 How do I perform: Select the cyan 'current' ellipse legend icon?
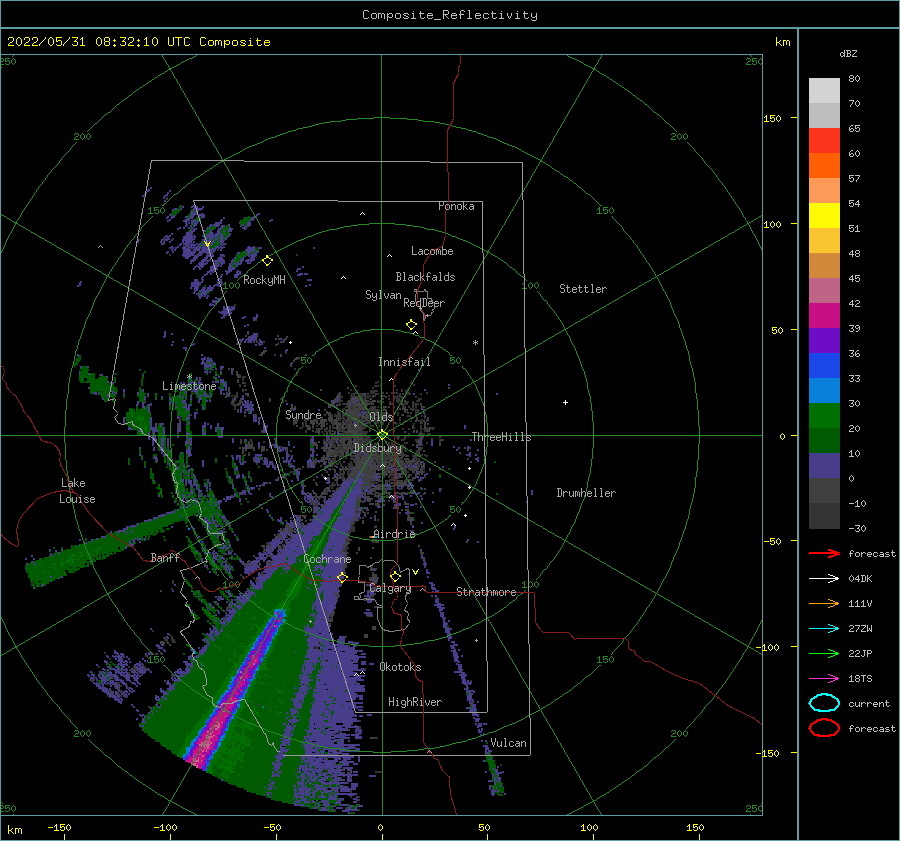pos(824,703)
